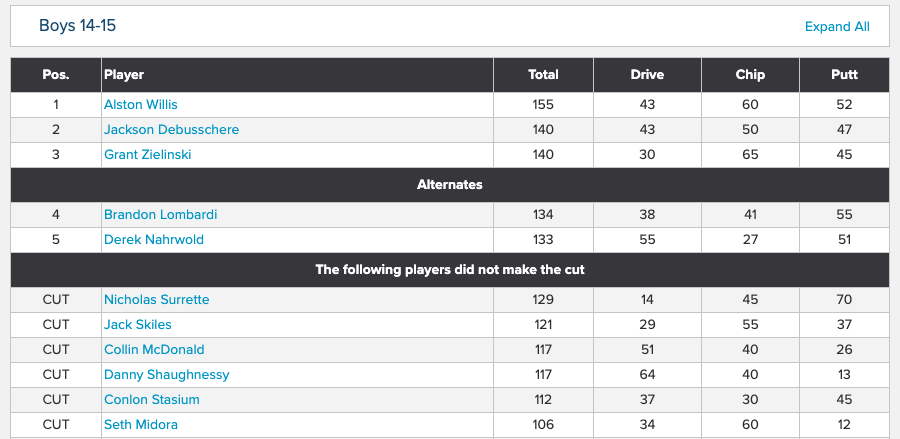
Task: Select the Boys 14-15 division heading
Action: pyautogui.click(x=77, y=26)
